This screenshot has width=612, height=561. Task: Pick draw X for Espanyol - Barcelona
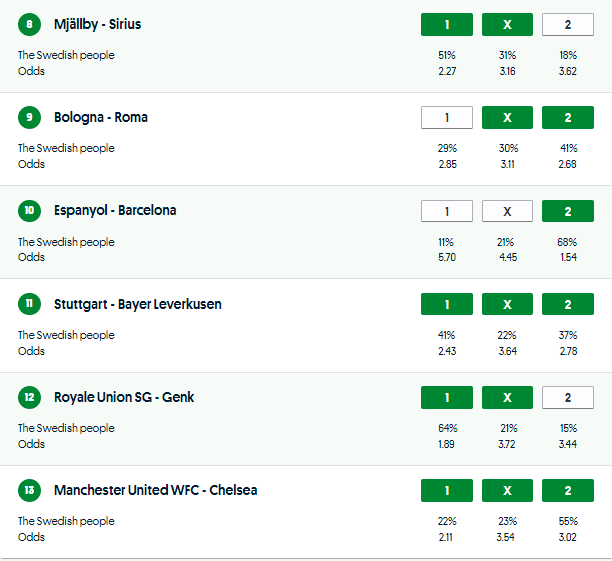[507, 211]
